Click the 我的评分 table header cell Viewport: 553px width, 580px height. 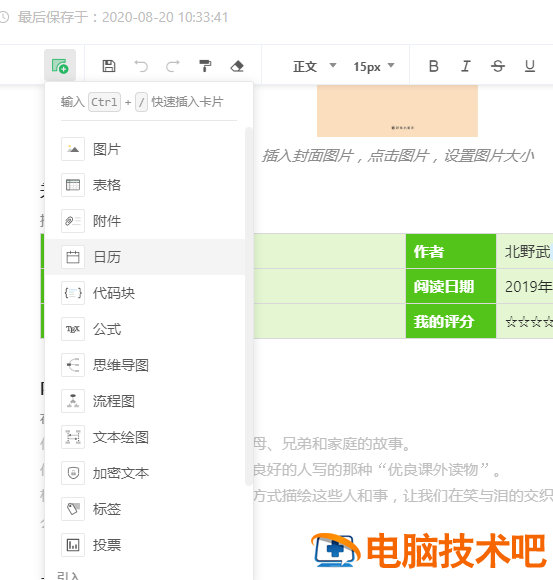click(451, 321)
